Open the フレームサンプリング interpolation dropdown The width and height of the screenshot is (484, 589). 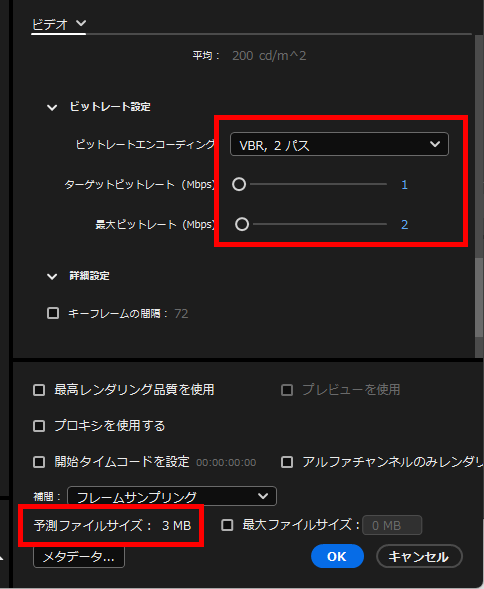tap(172, 496)
